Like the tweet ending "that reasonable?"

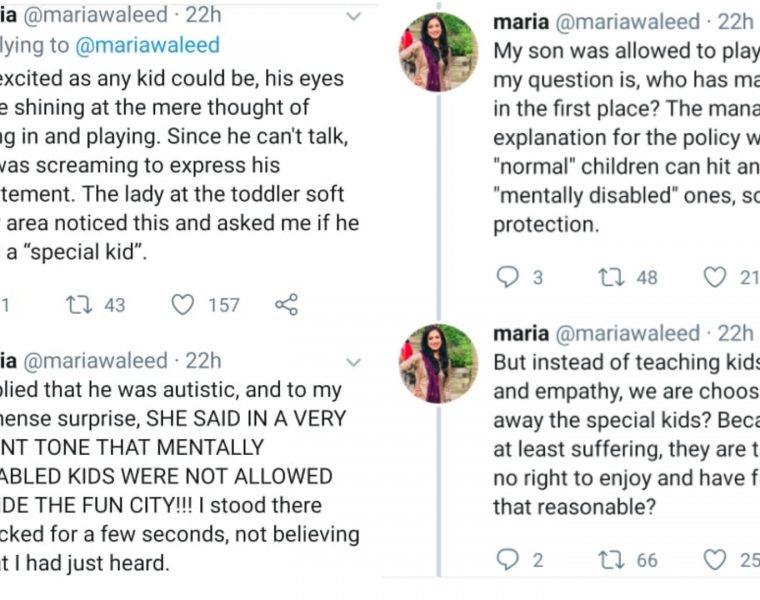tap(714, 560)
